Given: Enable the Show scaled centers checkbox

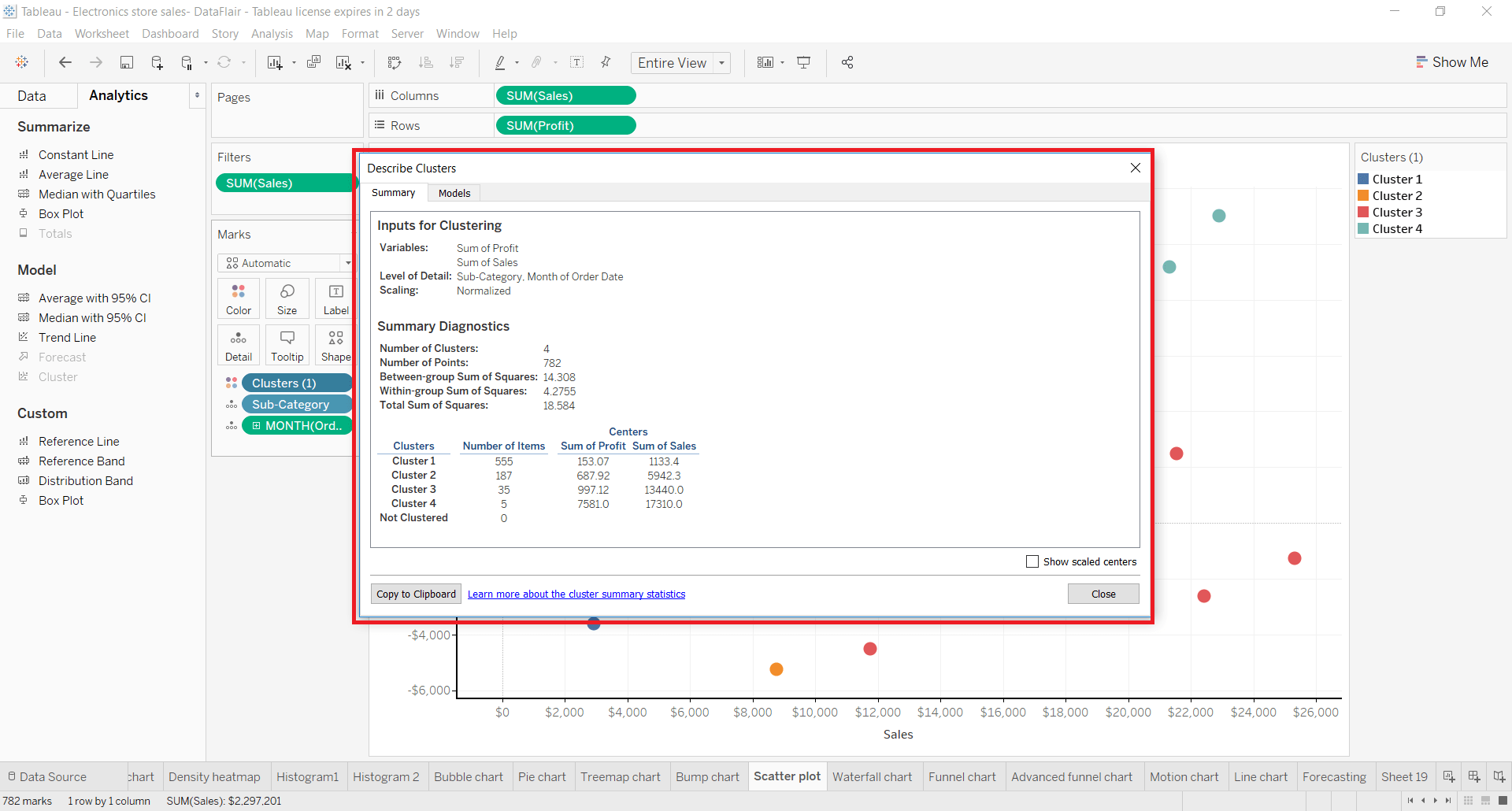Looking at the screenshot, I should click(1032, 561).
